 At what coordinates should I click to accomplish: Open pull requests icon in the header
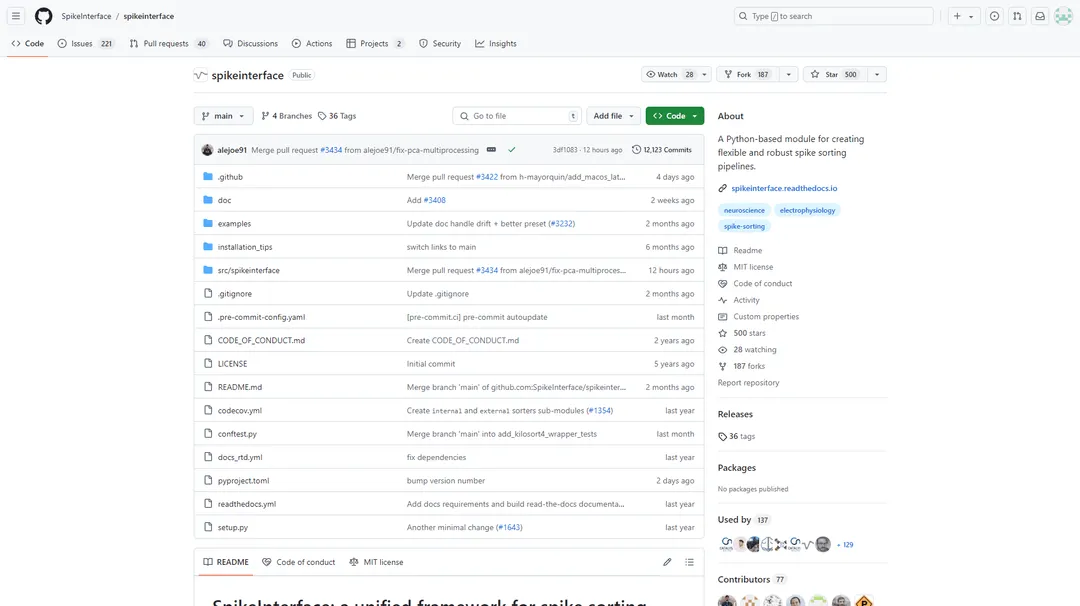[x=1017, y=16]
